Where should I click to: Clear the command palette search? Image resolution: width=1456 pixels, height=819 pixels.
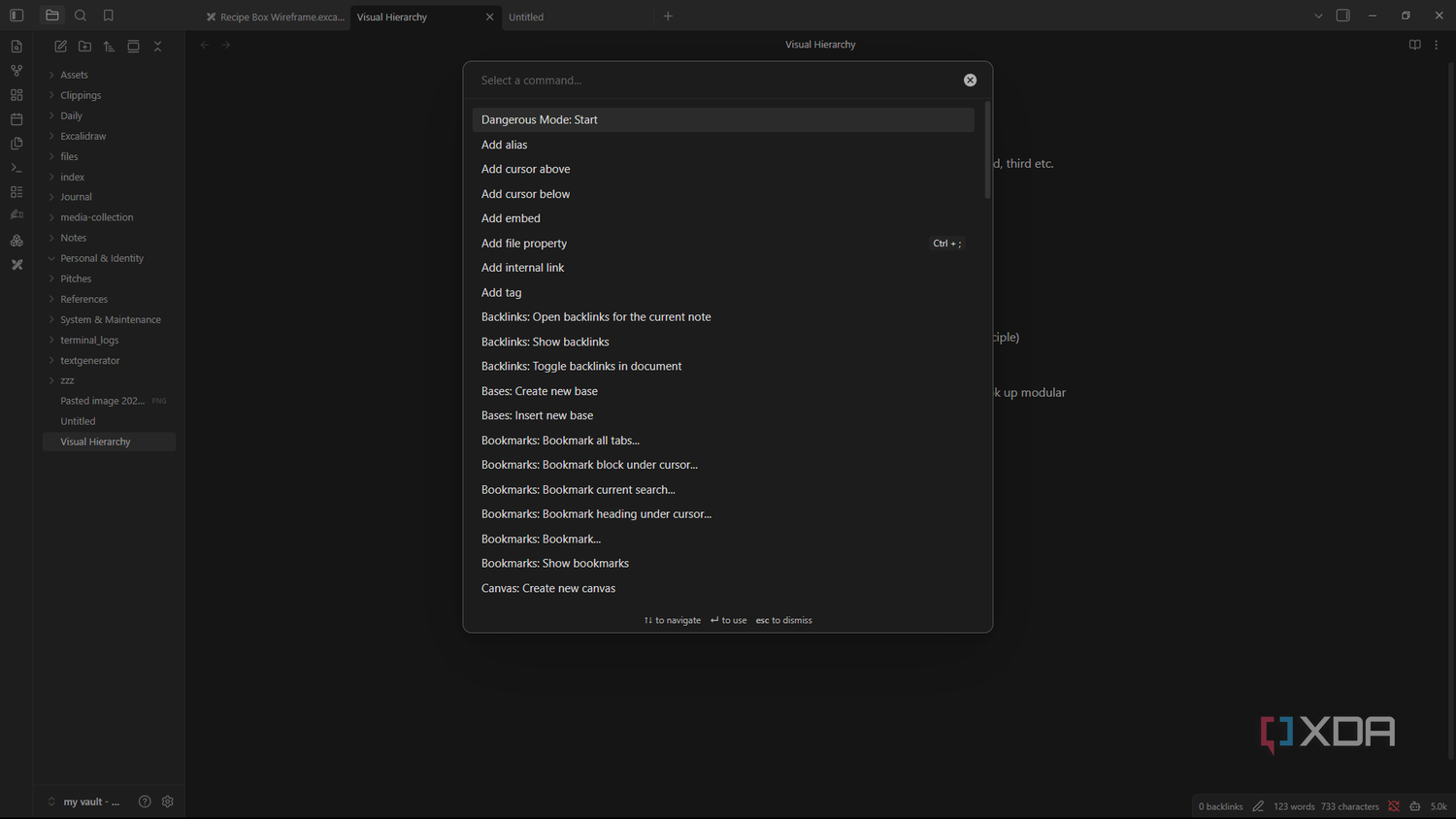tap(970, 81)
